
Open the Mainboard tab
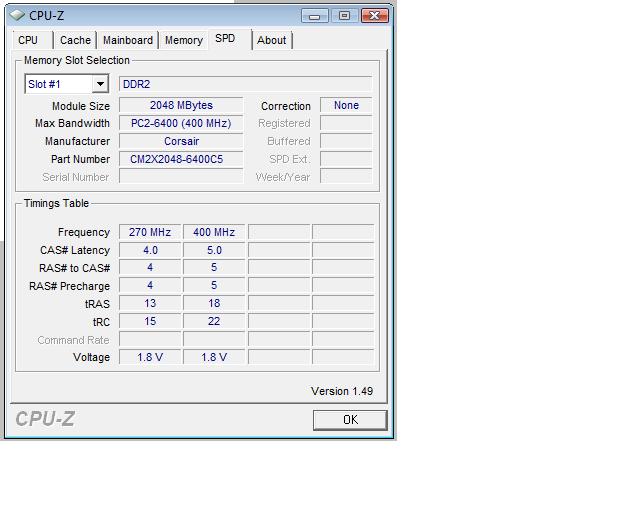tap(128, 40)
